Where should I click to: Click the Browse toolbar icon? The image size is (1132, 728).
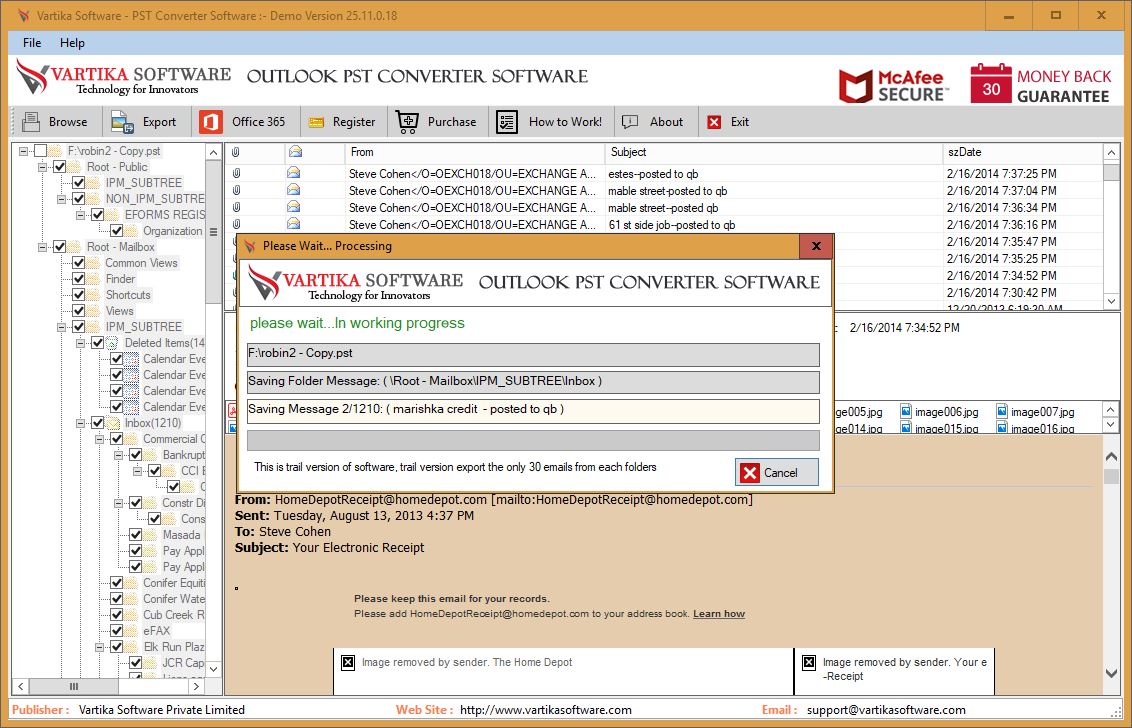pos(31,122)
